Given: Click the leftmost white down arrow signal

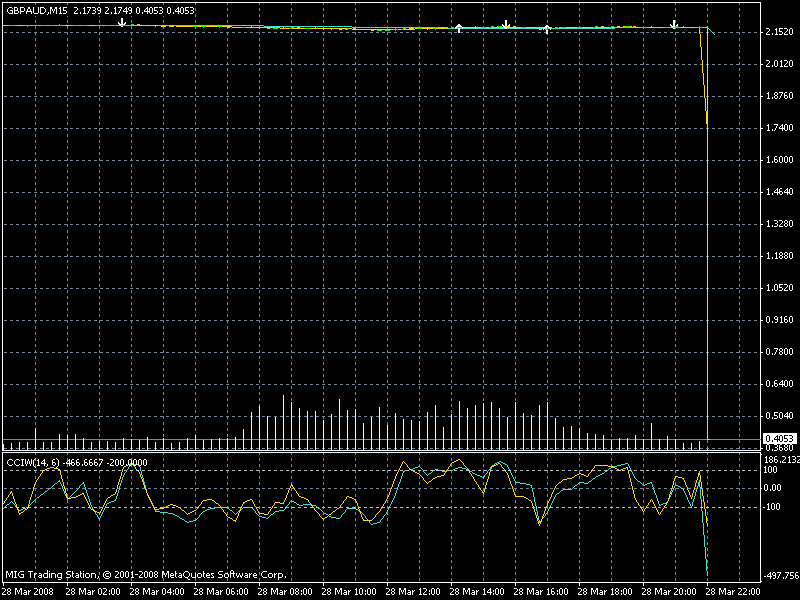Looking at the screenshot, I should click(121, 20).
